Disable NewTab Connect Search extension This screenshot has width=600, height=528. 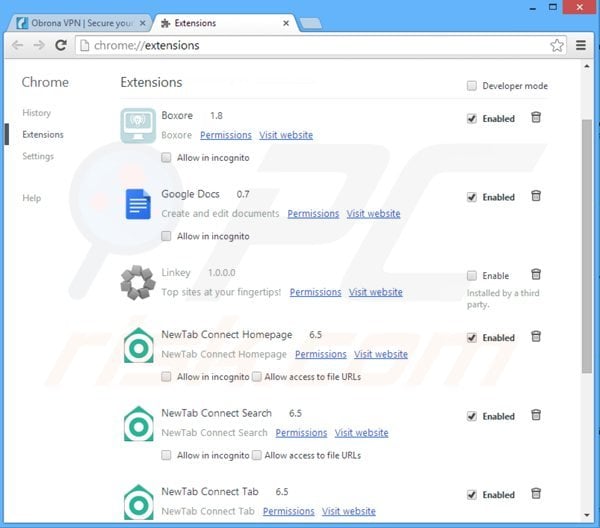tap(472, 416)
